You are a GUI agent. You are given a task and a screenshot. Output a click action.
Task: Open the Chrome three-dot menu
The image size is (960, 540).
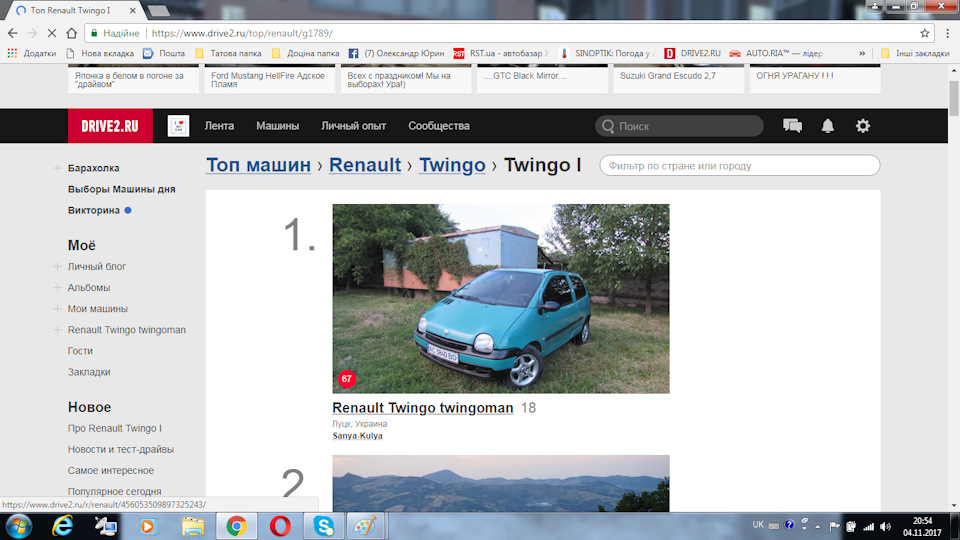pyautogui.click(x=947, y=33)
